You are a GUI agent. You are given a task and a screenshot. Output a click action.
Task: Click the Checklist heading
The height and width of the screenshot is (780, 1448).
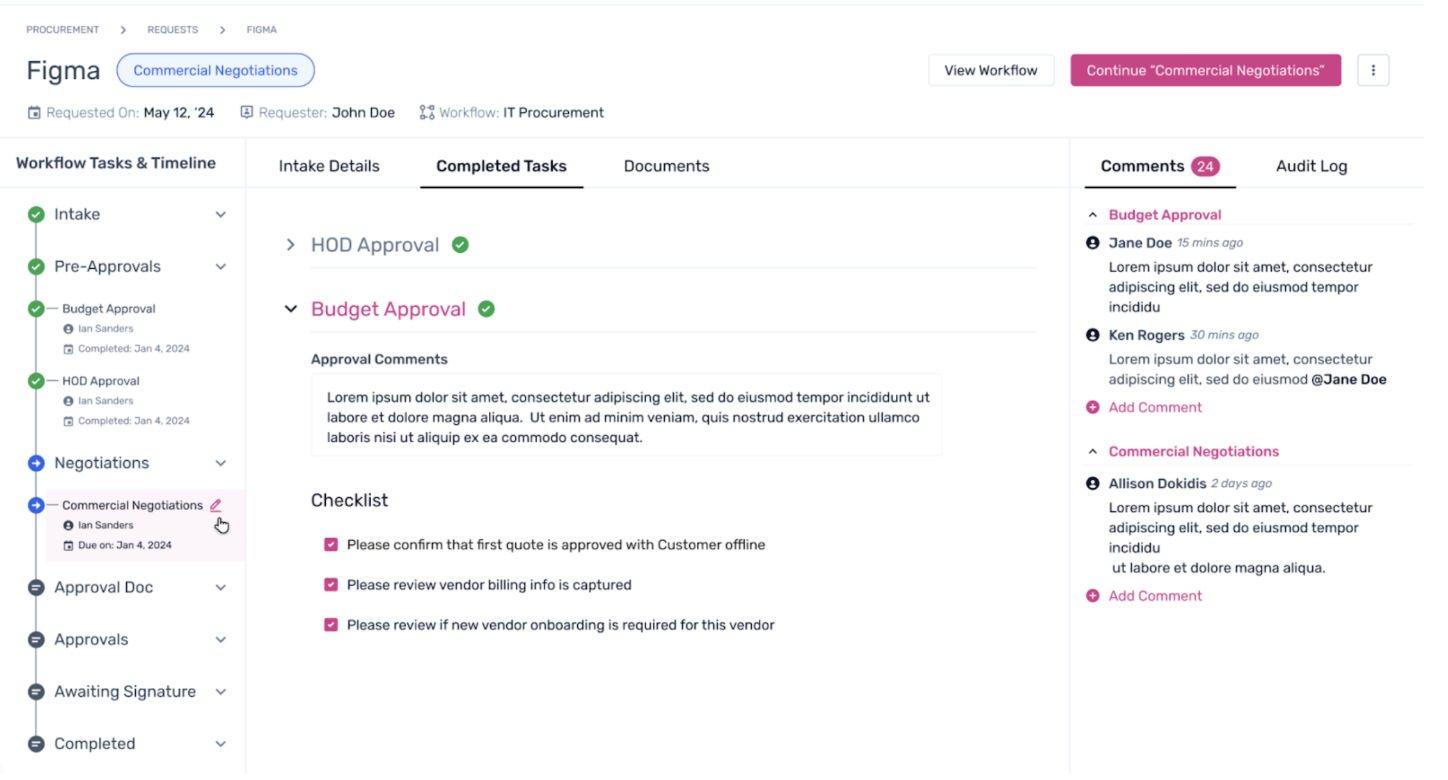(x=350, y=500)
